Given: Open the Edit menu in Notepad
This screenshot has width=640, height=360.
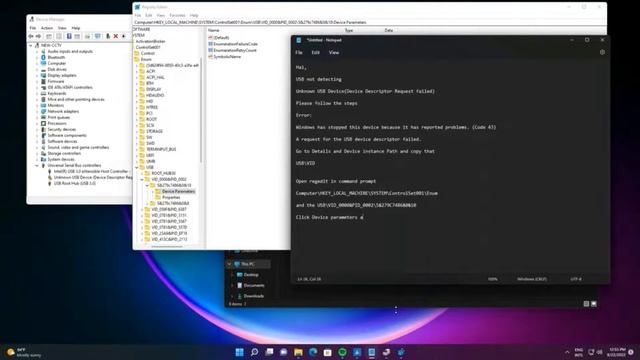Looking at the screenshot, I should [316, 53].
